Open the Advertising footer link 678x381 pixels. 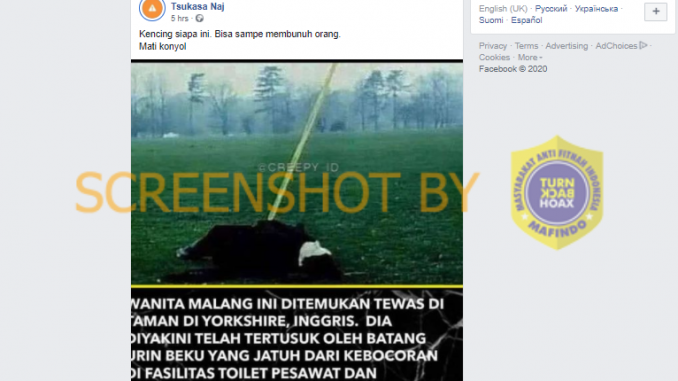[566, 46]
